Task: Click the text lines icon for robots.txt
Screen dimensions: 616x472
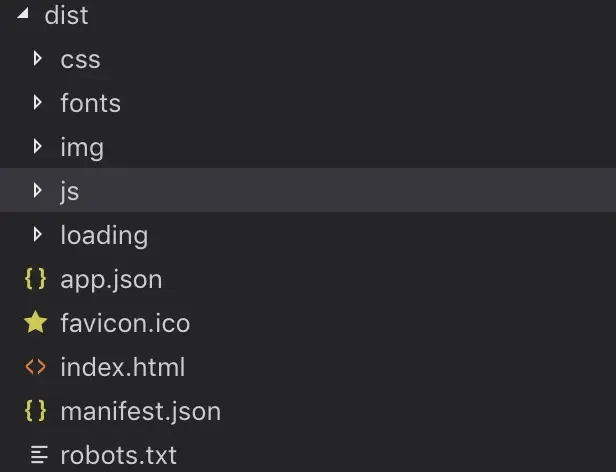Action: 39,455
